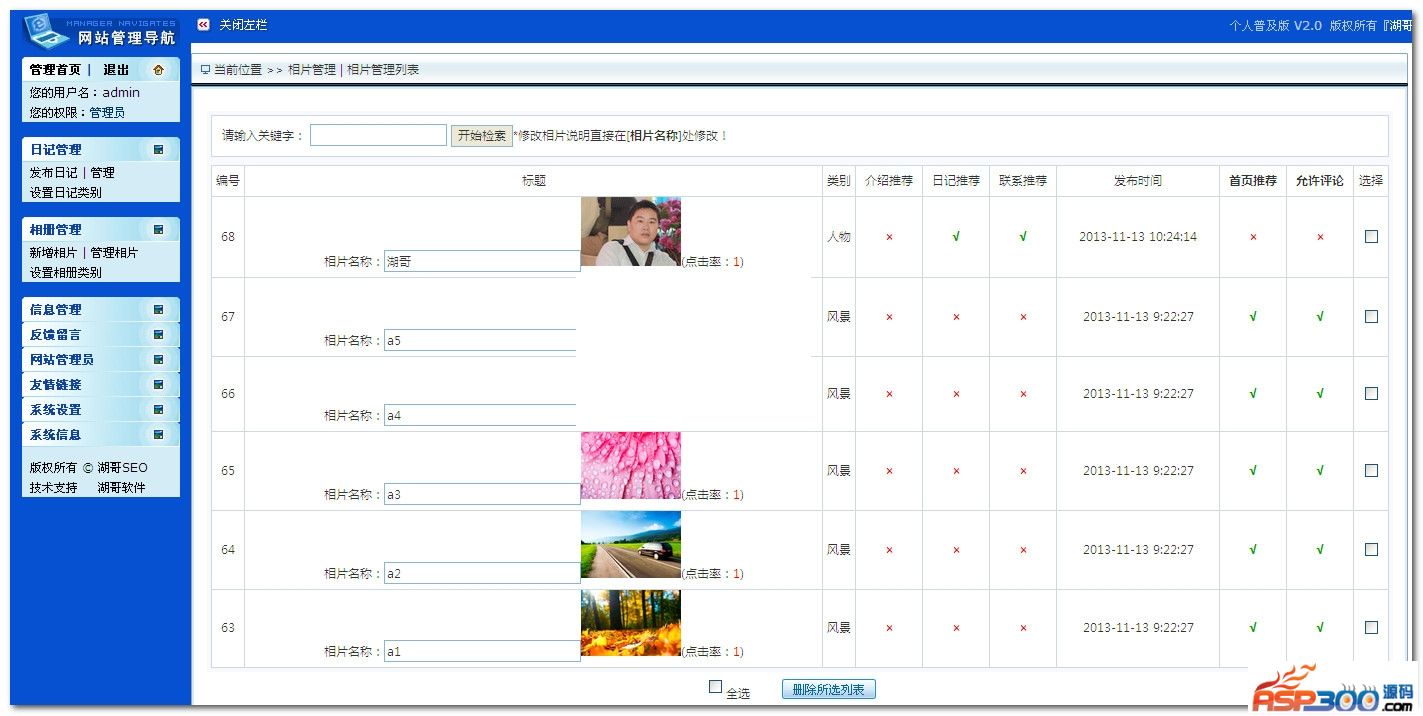The width and height of the screenshot is (1423, 716).
Task: Toggle 日记推荐 red cross for row 63
Action: (956, 629)
